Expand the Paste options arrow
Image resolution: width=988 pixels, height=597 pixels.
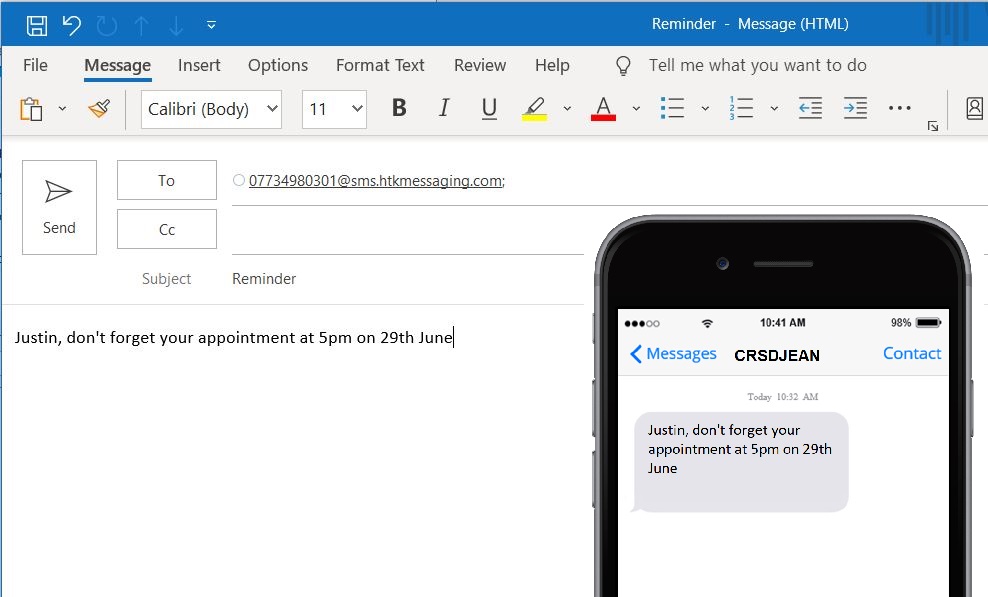(62, 108)
